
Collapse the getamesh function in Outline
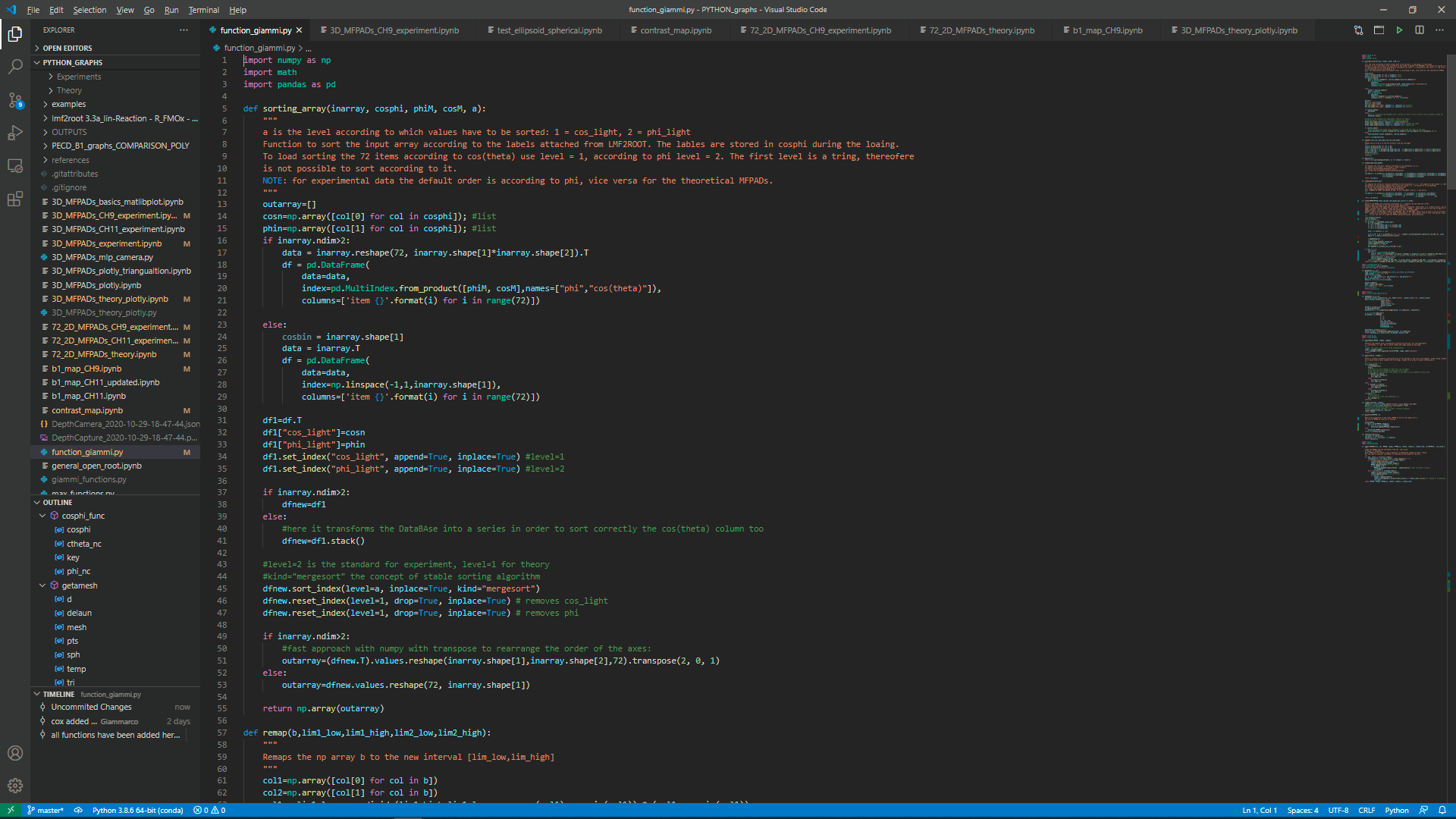pos(42,585)
